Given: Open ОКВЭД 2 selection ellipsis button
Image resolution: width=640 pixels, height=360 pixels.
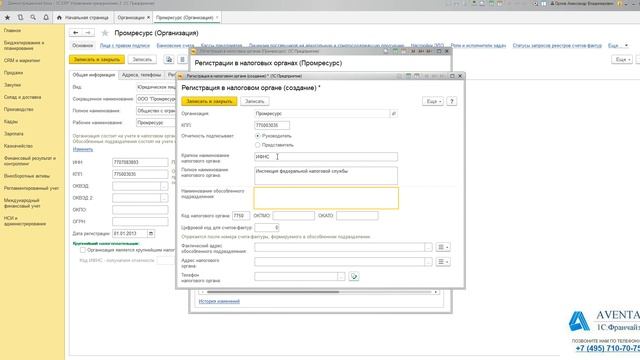Looking at the screenshot, I should (x=164, y=198).
